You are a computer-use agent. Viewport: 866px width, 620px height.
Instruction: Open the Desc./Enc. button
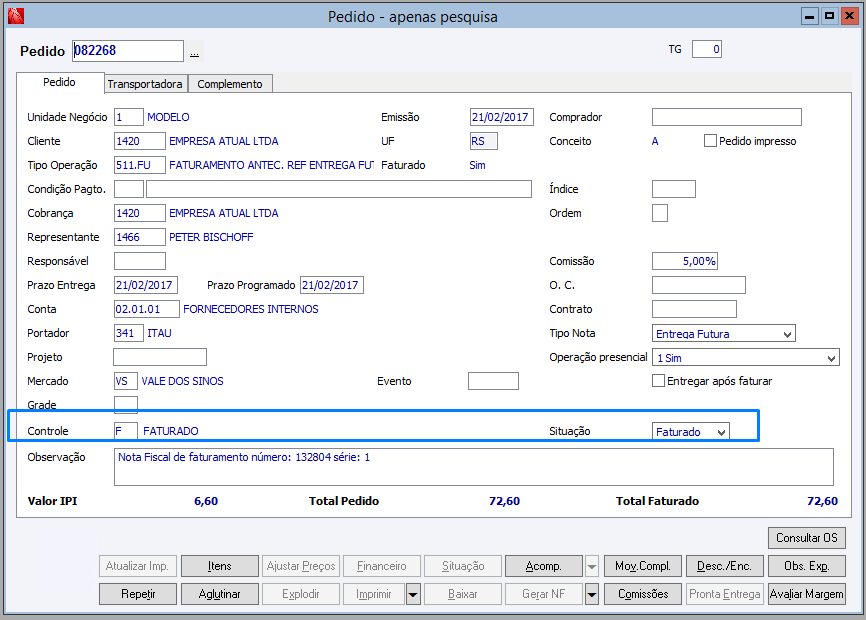[725, 566]
